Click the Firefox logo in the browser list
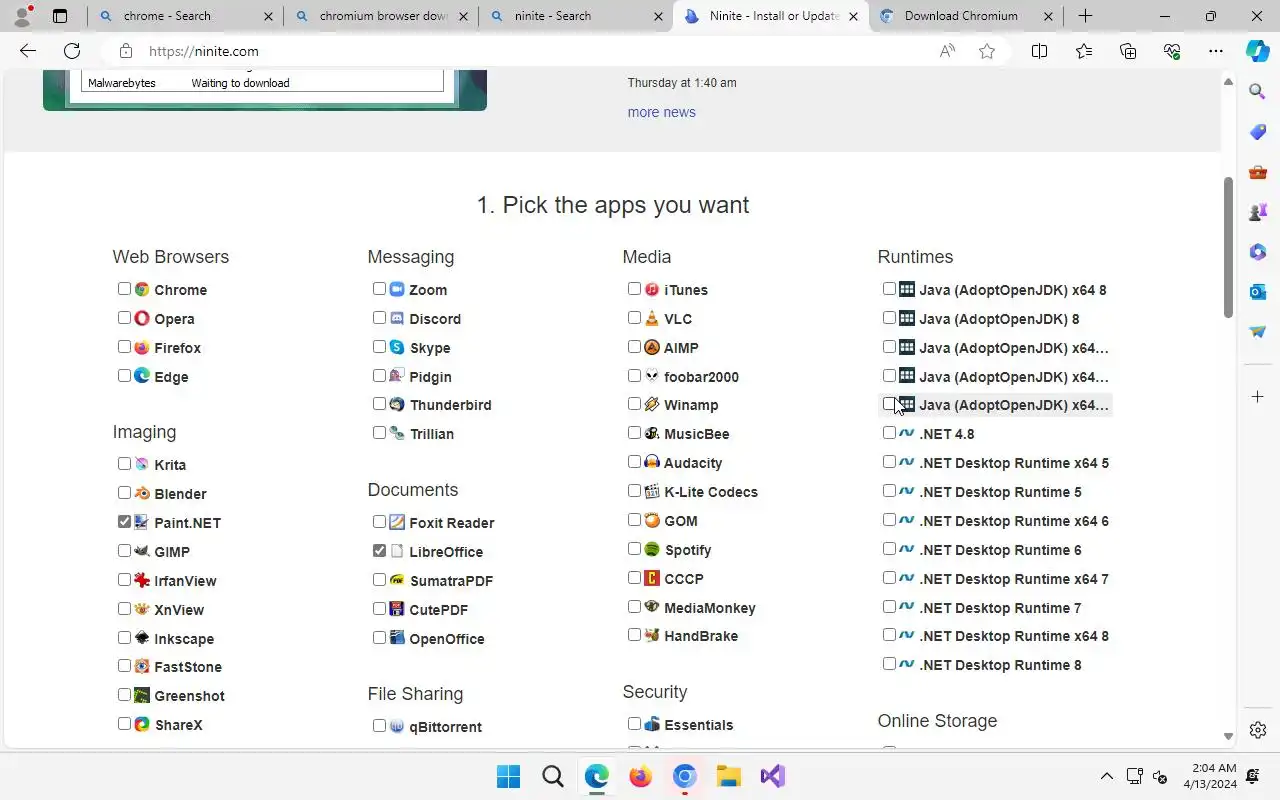Screen dimensions: 1280x800 coord(142,347)
